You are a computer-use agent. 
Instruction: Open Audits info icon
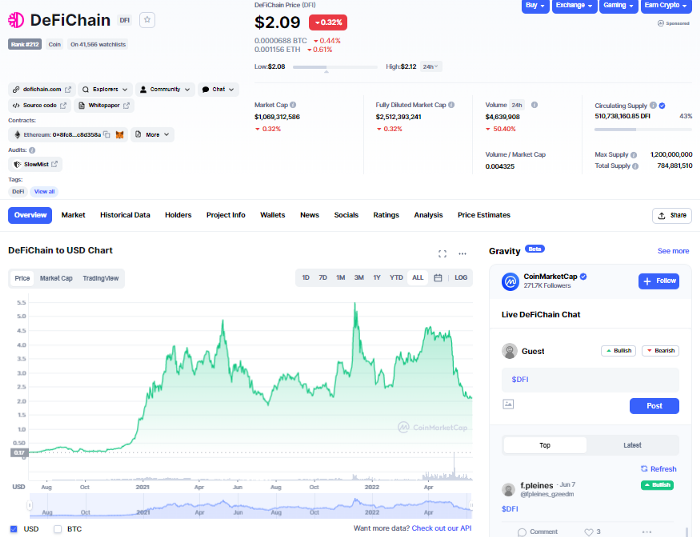(32, 150)
